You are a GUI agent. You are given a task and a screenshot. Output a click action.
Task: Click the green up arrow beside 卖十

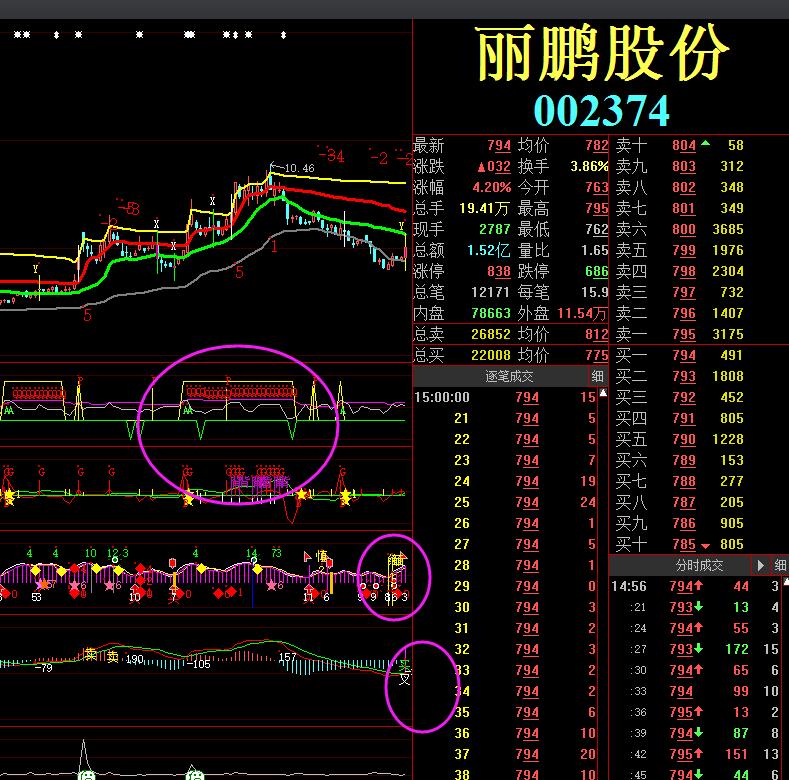706,144
